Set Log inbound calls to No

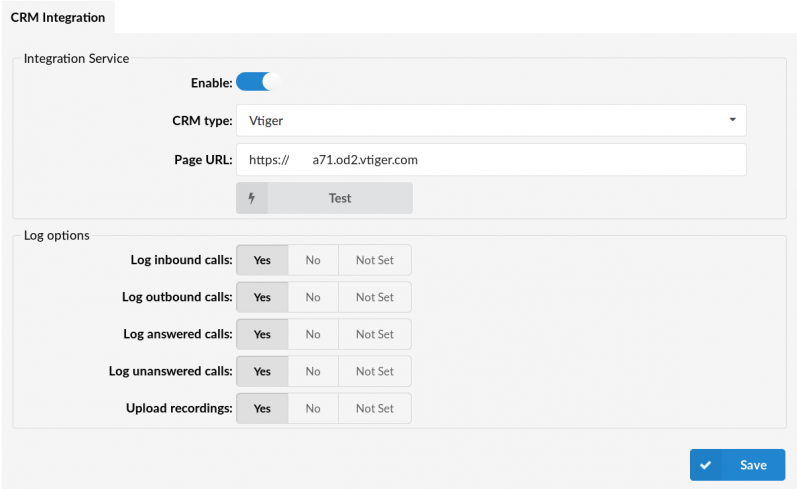pyautogui.click(x=313, y=260)
